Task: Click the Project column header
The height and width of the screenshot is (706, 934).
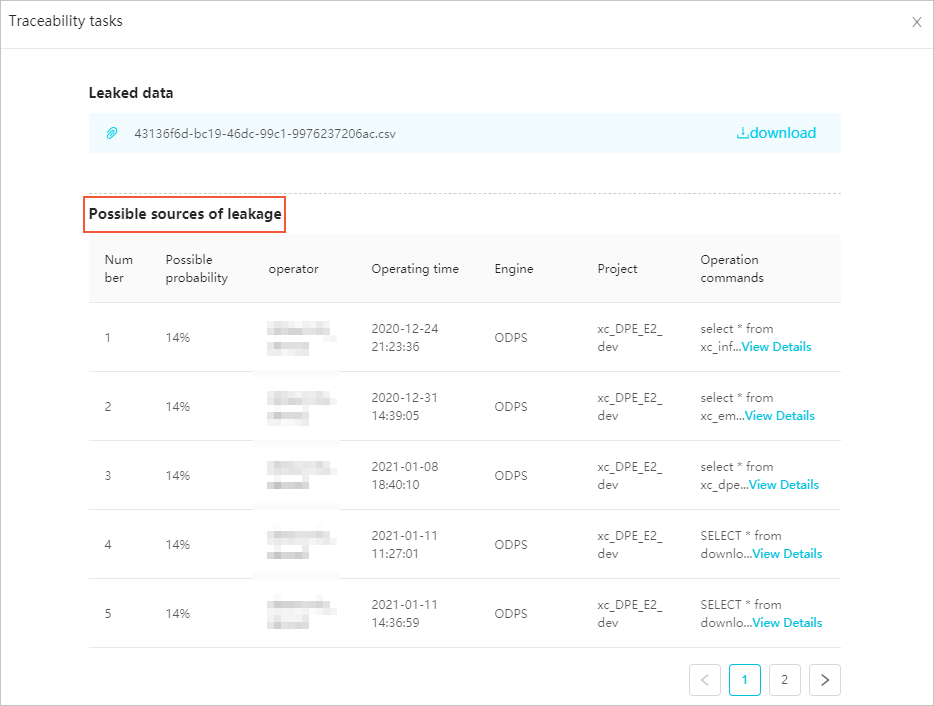Action: tap(617, 269)
